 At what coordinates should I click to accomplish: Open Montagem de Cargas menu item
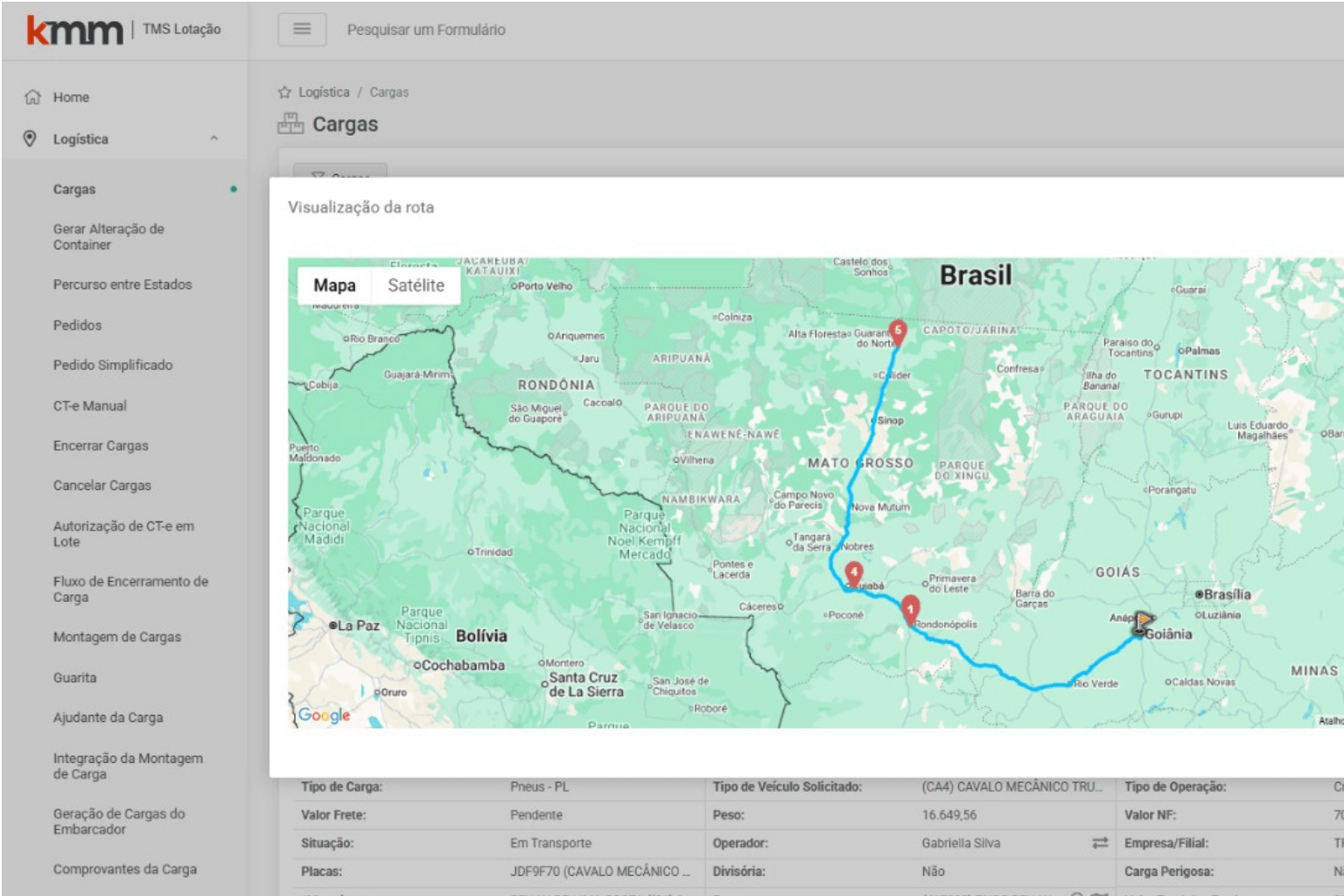[x=117, y=637]
